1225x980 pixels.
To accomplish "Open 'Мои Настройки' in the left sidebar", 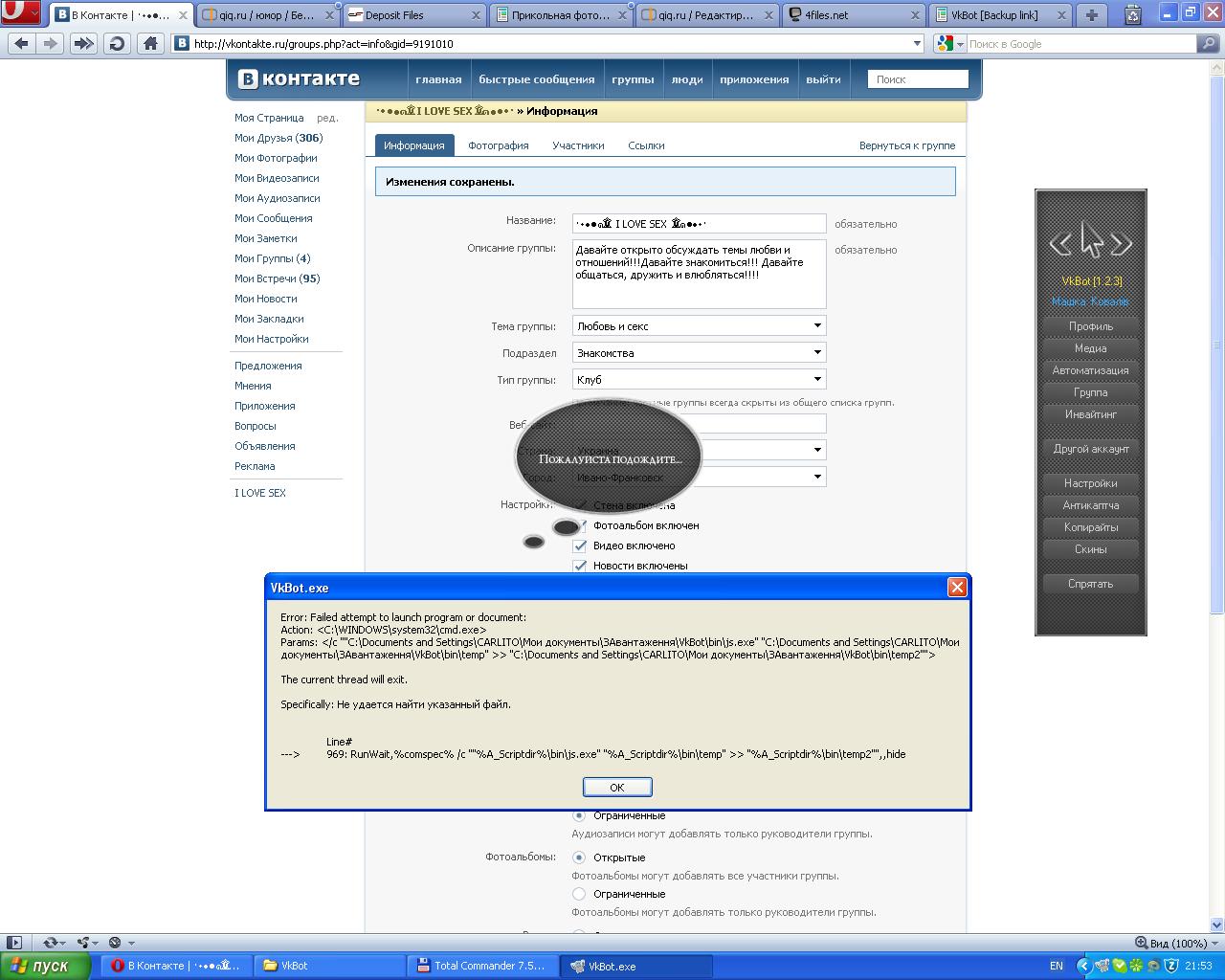I will coord(272,339).
